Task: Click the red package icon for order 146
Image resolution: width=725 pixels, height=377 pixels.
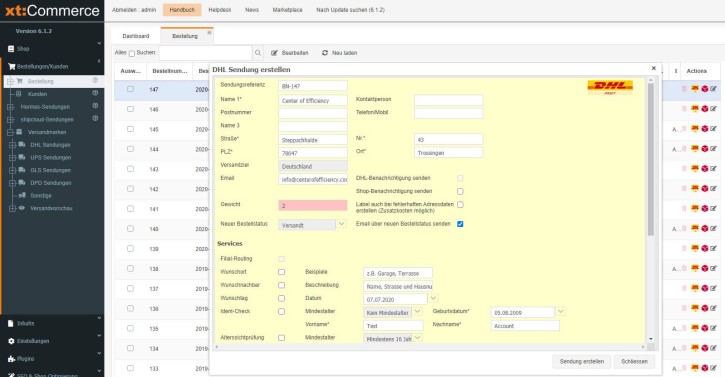Action: (704, 109)
